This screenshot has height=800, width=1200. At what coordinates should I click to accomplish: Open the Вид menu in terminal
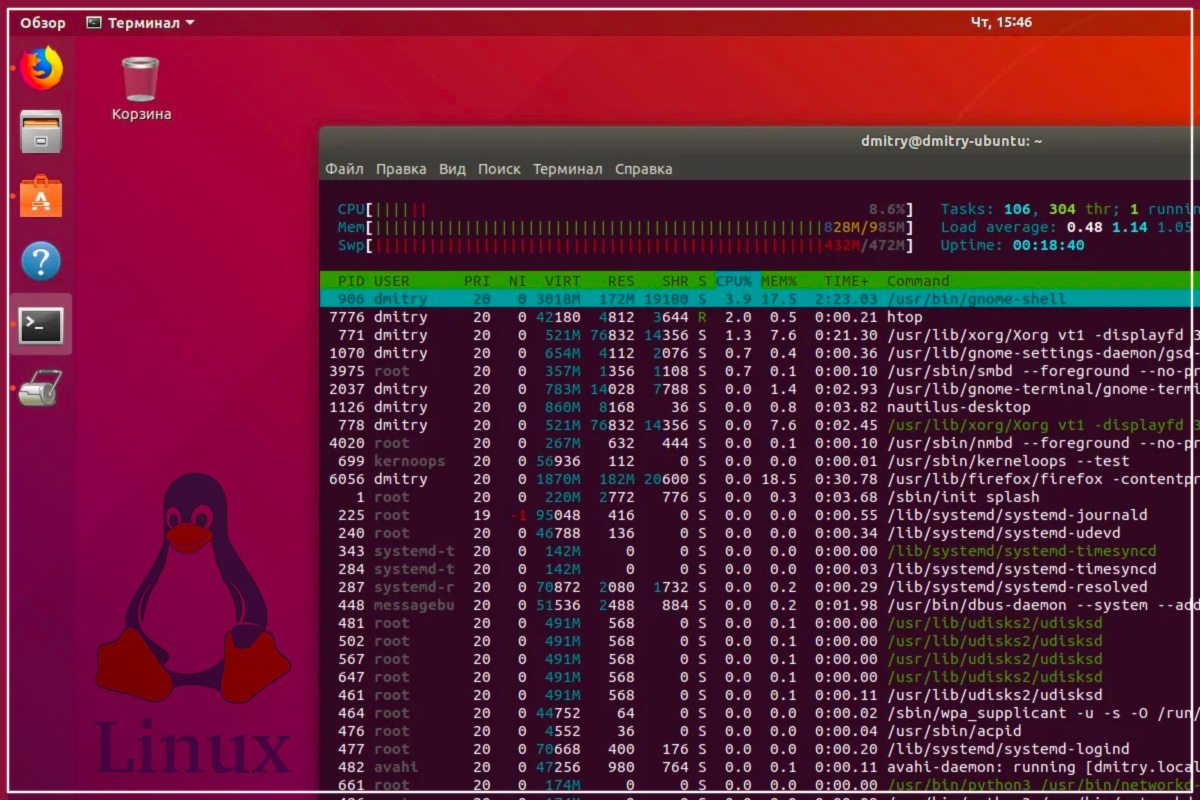tap(452, 169)
